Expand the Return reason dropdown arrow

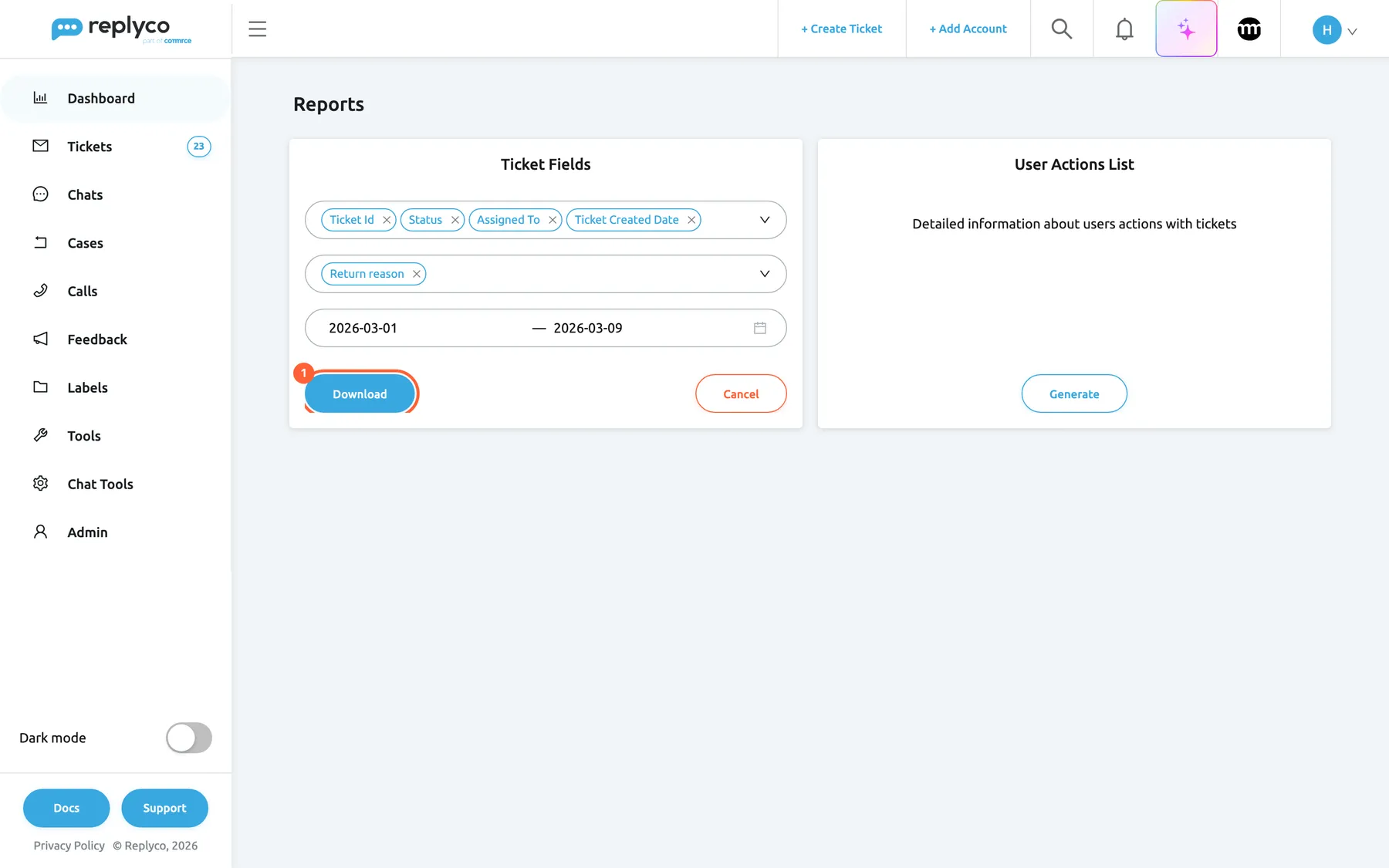[765, 274]
